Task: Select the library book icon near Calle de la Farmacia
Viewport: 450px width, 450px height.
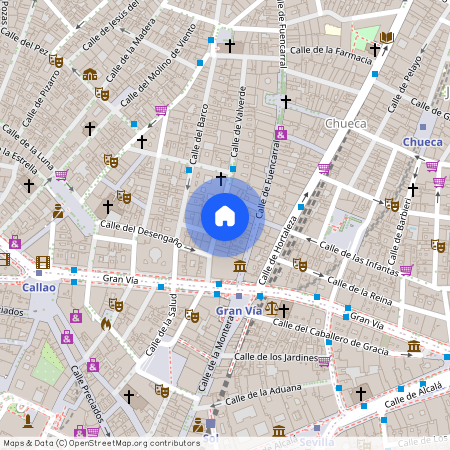Action: (x=387, y=38)
